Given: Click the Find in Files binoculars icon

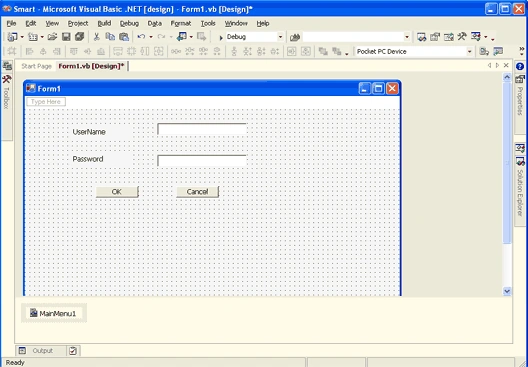Looking at the screenshot, I should point(295,37).
